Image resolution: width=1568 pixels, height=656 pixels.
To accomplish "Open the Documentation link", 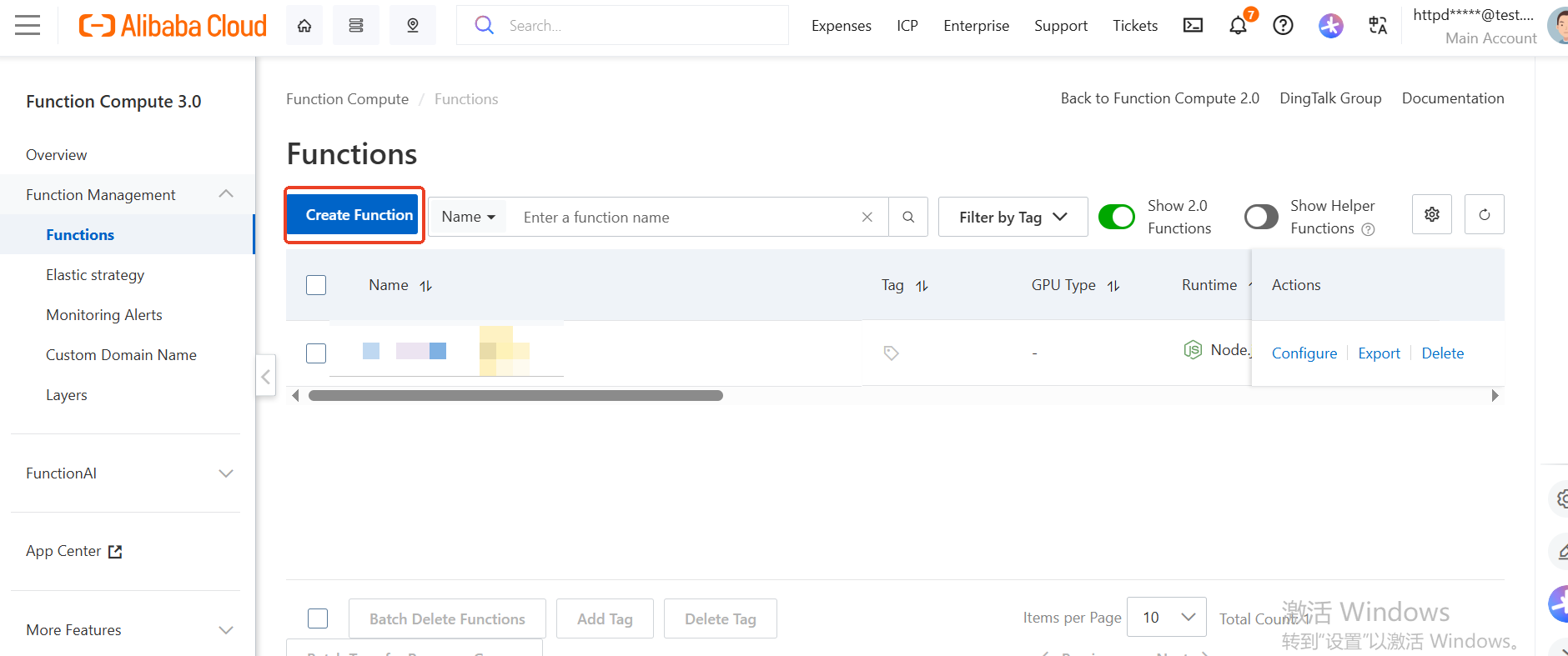I will (x=1453, y=98).
